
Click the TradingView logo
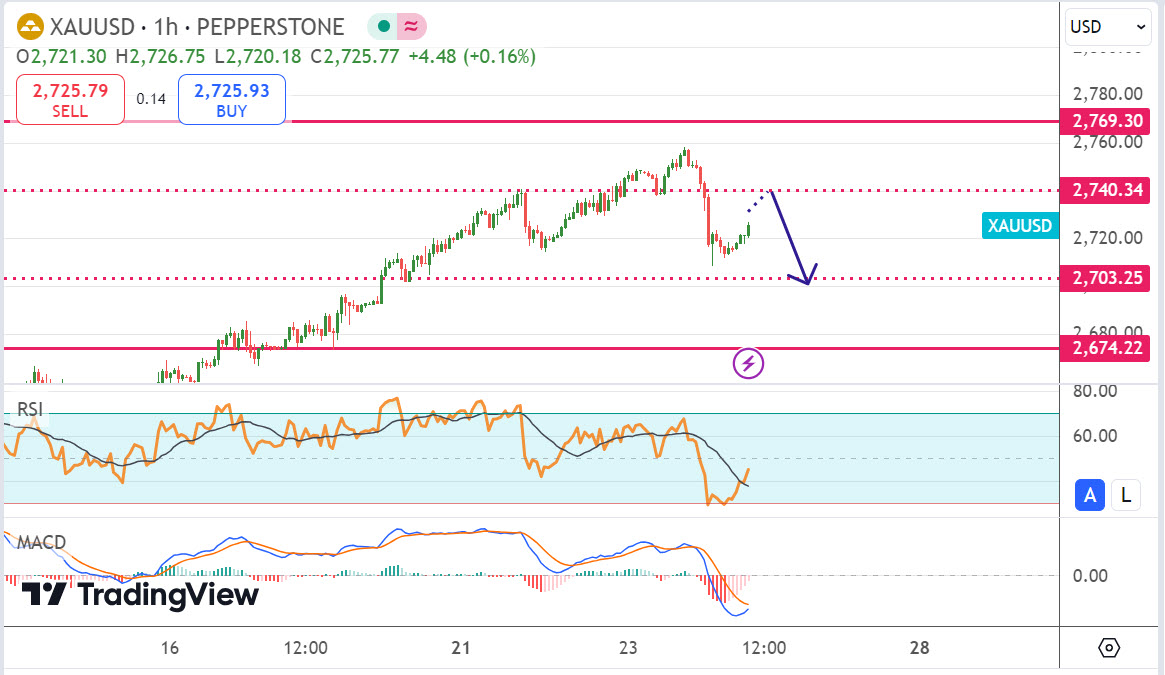pyautogui.click(x=140, y=595)
